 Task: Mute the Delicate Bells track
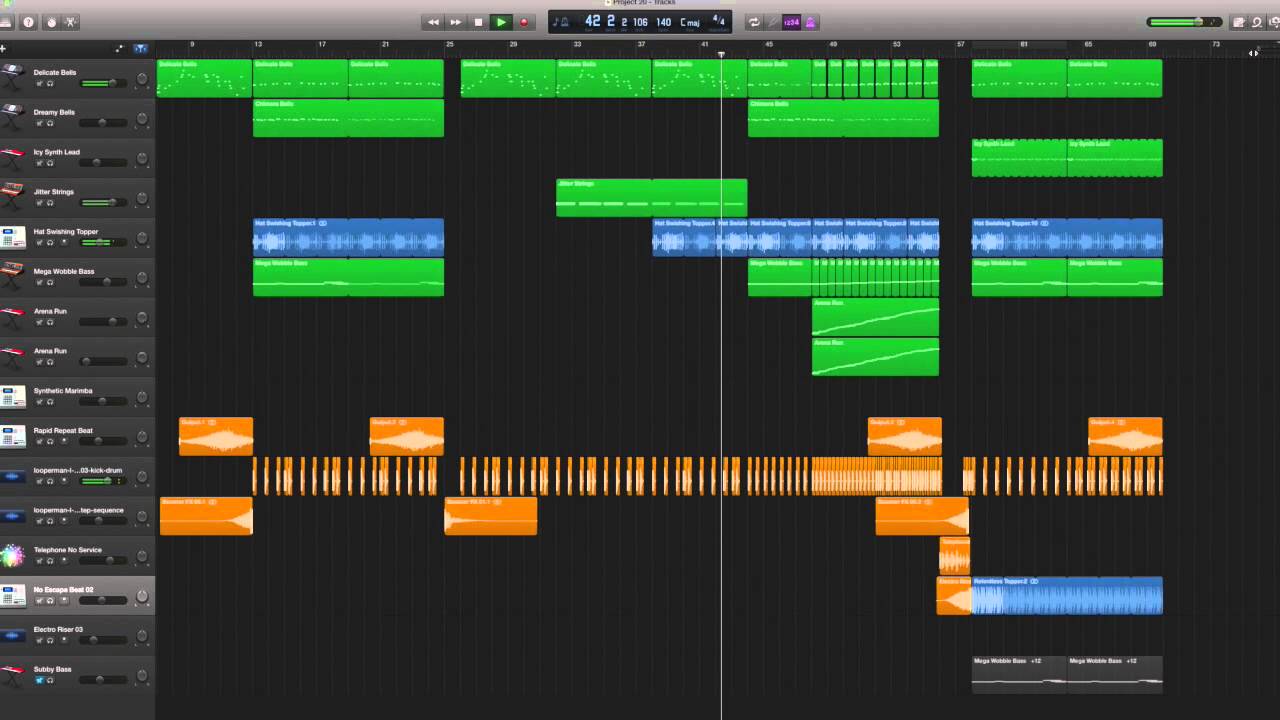[39, 83]
